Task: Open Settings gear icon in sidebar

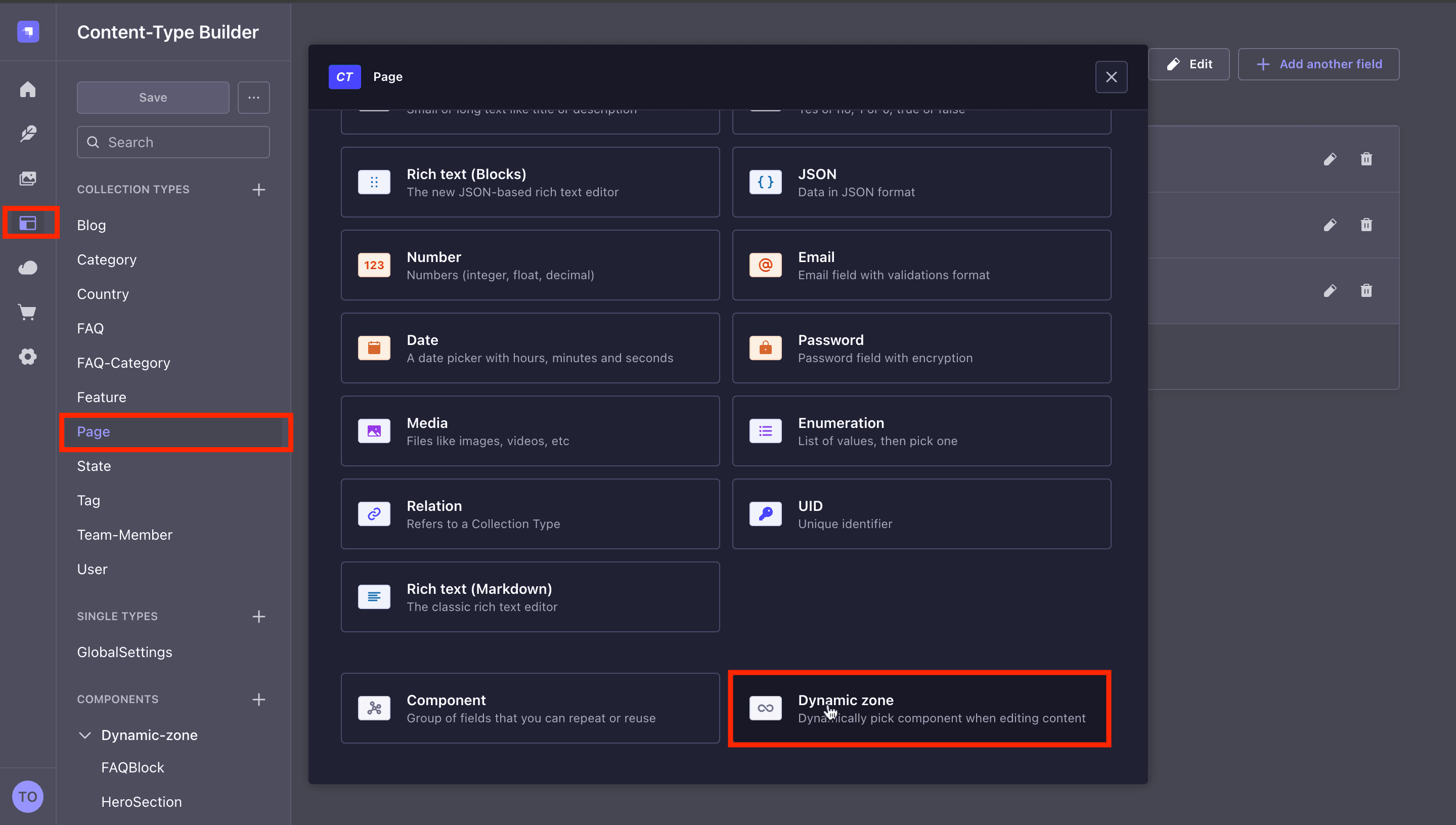Action: pyautogui.click(x=28, y=357)
